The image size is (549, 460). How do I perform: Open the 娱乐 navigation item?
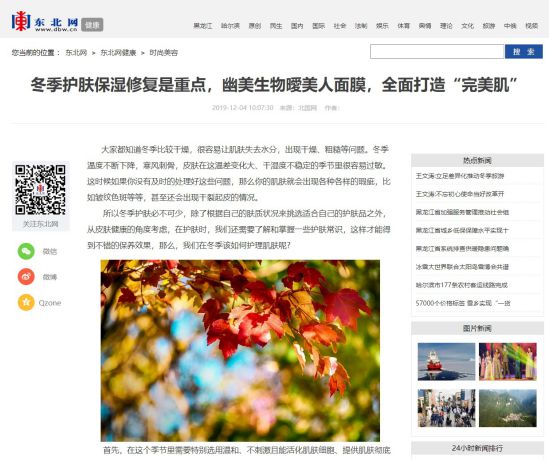382,26
